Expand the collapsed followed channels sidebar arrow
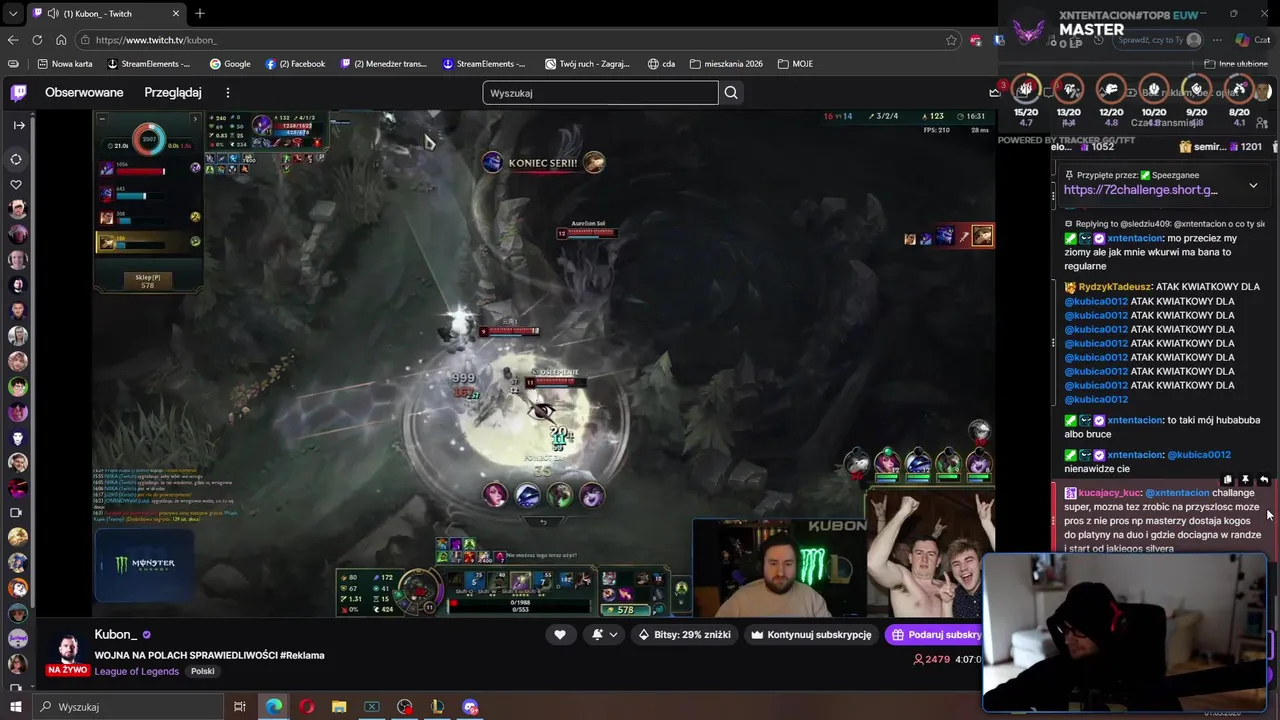This screenshot has height=720, width=1280. (x=18, y=125)
